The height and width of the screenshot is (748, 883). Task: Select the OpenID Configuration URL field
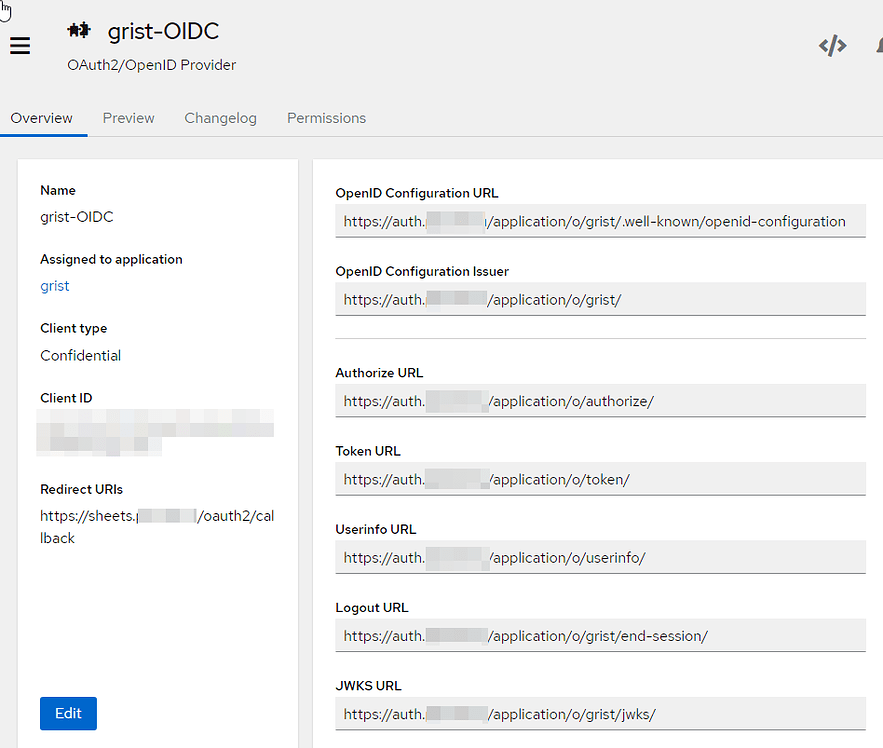600,221
